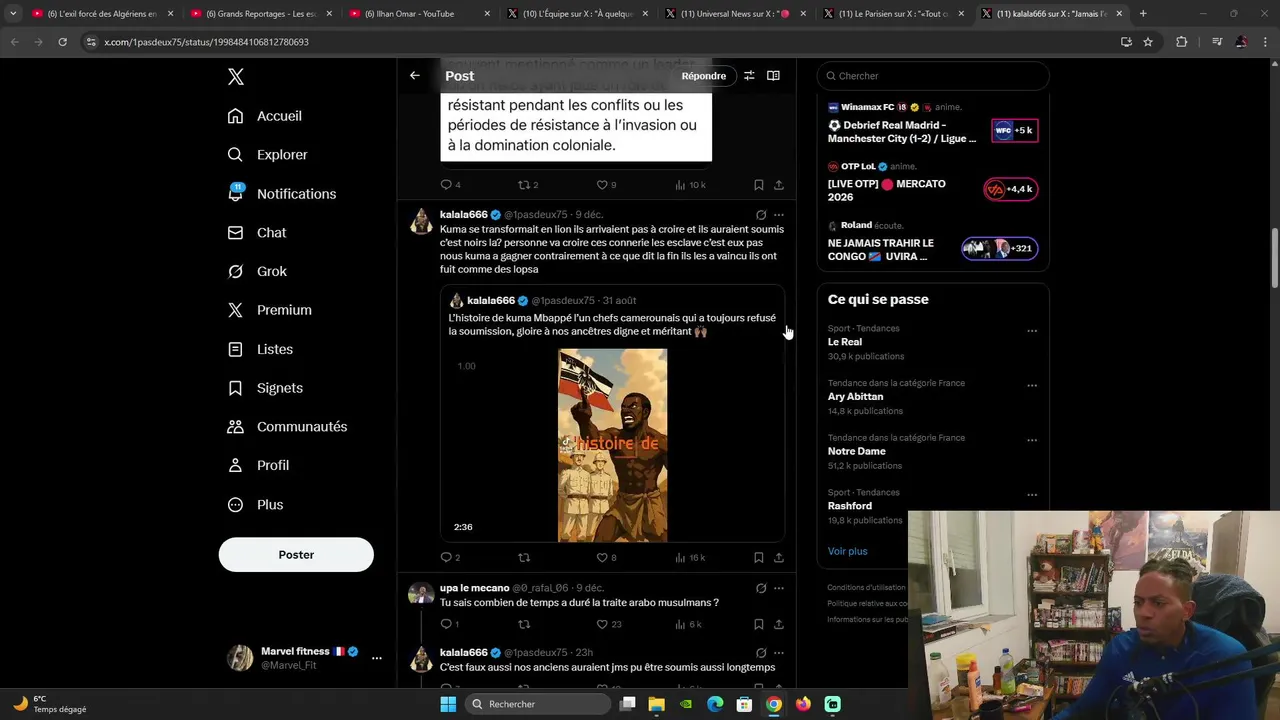Open Profil page
Viewport: 1280px width, 720px height.
pos(258,466)
